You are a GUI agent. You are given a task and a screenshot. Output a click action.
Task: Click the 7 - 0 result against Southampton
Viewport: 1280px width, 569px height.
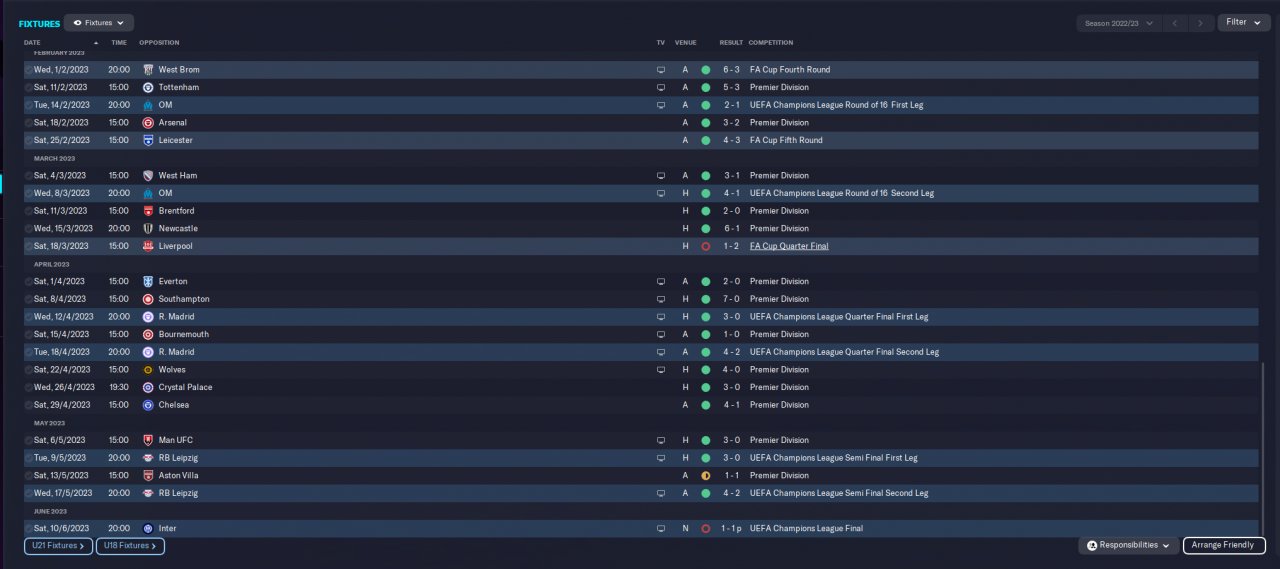pyautogui.click(x=732, y=299)
